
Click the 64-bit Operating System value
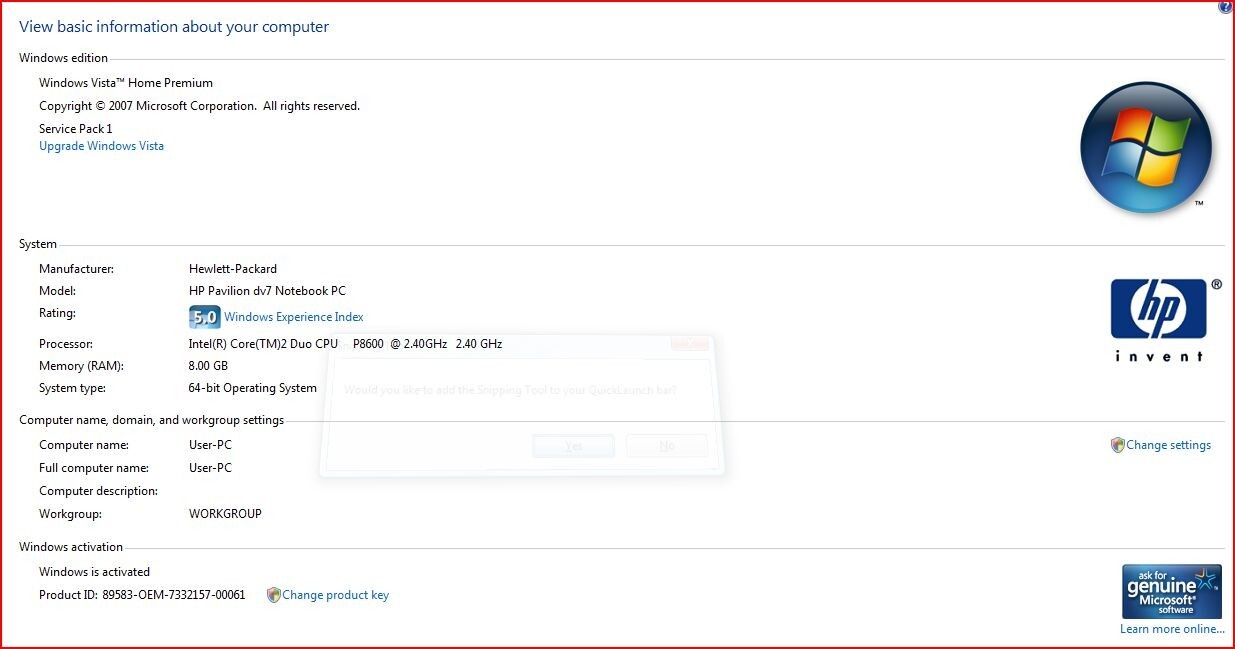(x=253, y=388)
